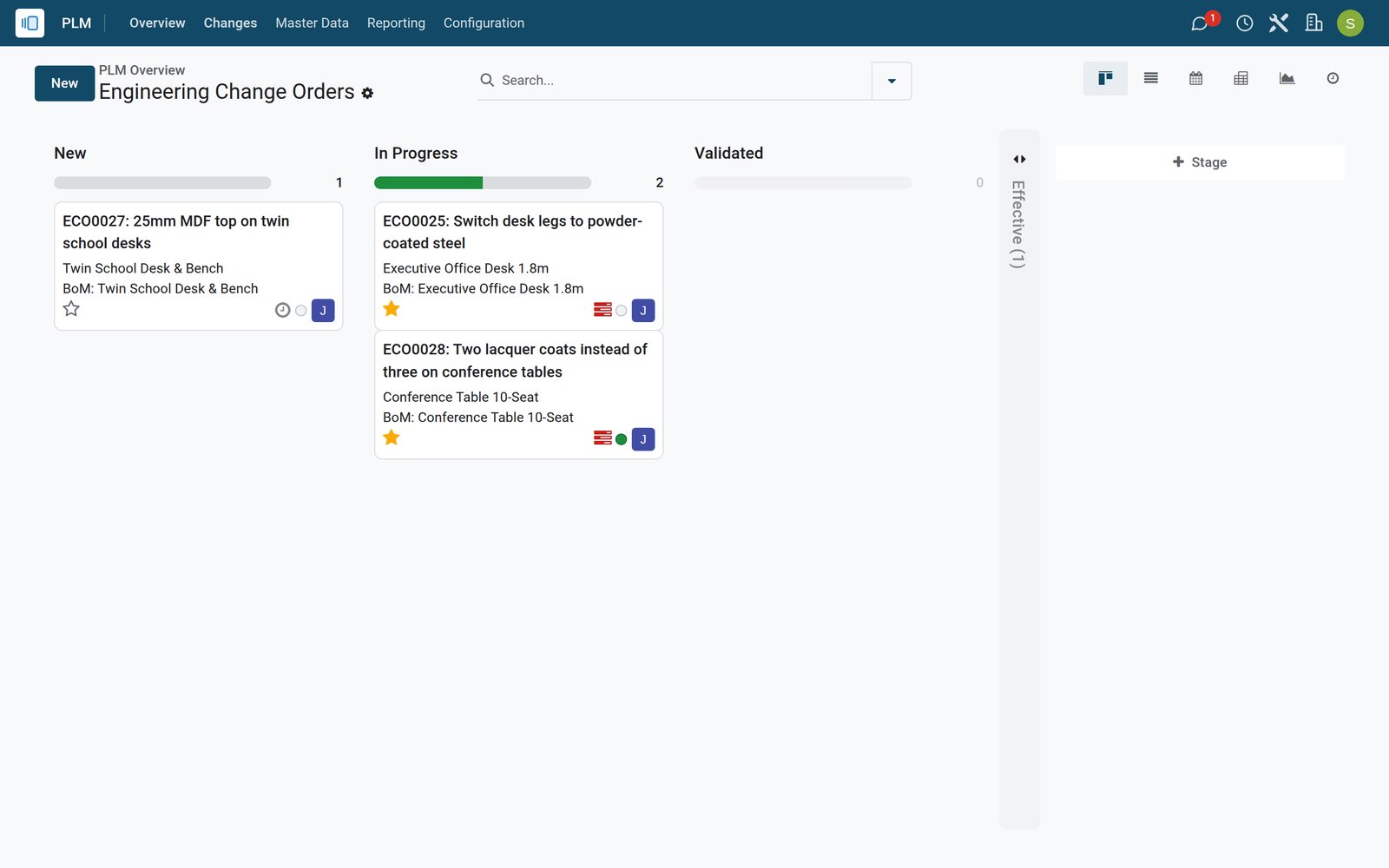Open search filter options dropdown
The width and height of the screenshot is (1389, 868).
coord(892,81)
